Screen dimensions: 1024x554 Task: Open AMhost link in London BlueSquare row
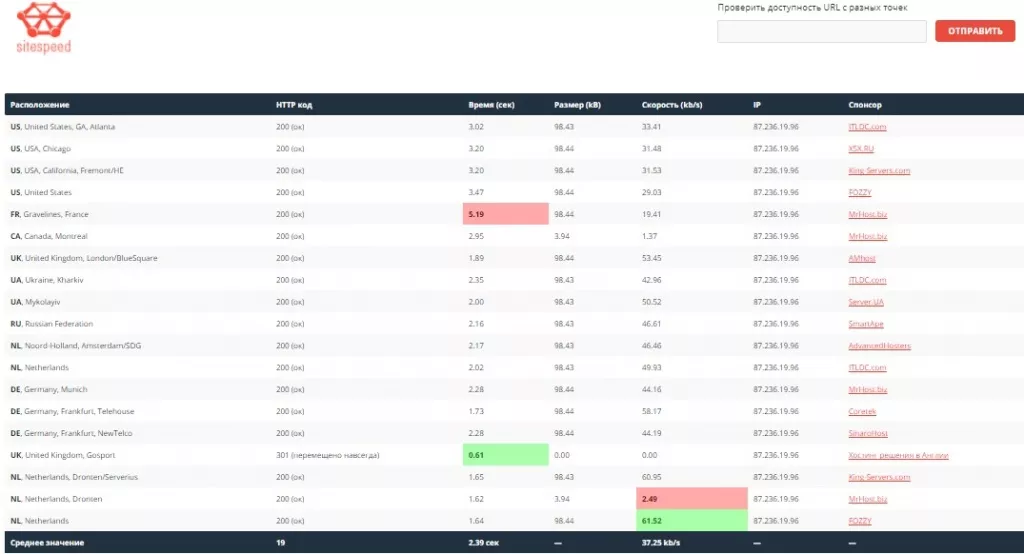[x=861, y=258]
